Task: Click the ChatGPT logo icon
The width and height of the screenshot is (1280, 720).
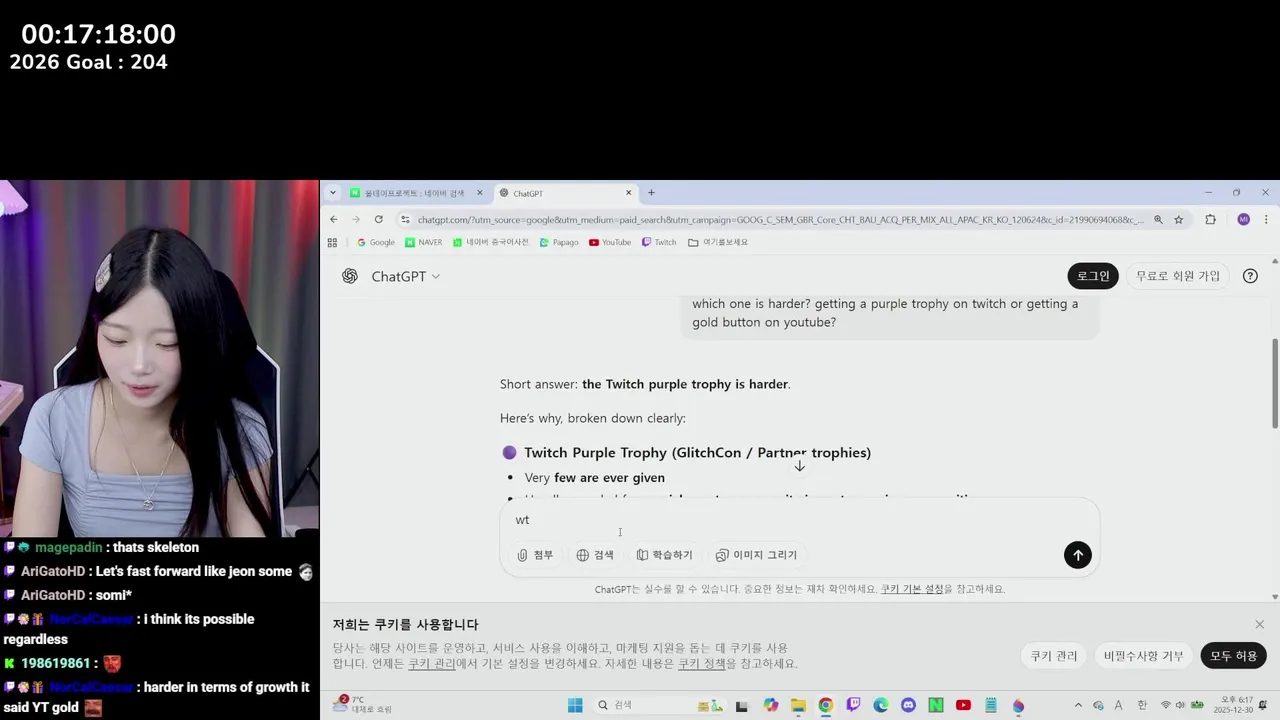Action: point(350,276)
